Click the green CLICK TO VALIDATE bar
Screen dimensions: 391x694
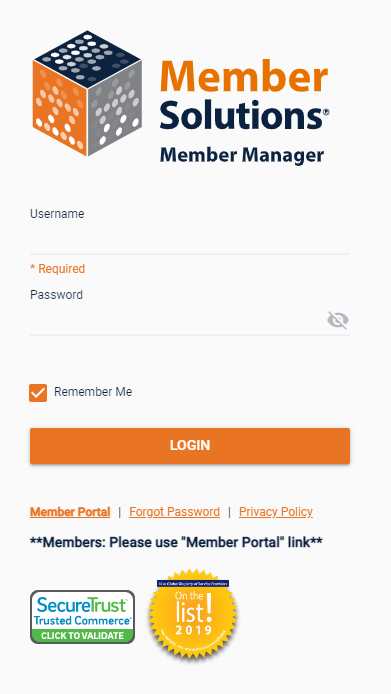[82, 636]
